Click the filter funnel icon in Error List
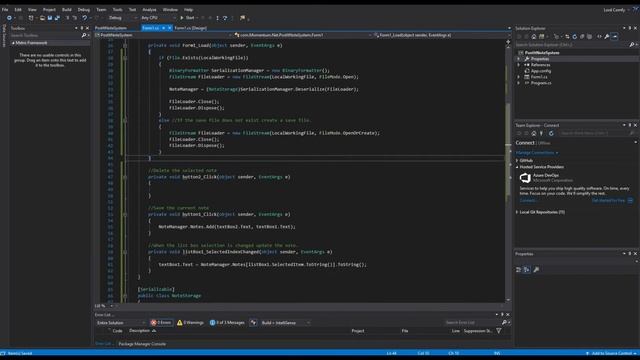640x360 pixels. [499, 331]
